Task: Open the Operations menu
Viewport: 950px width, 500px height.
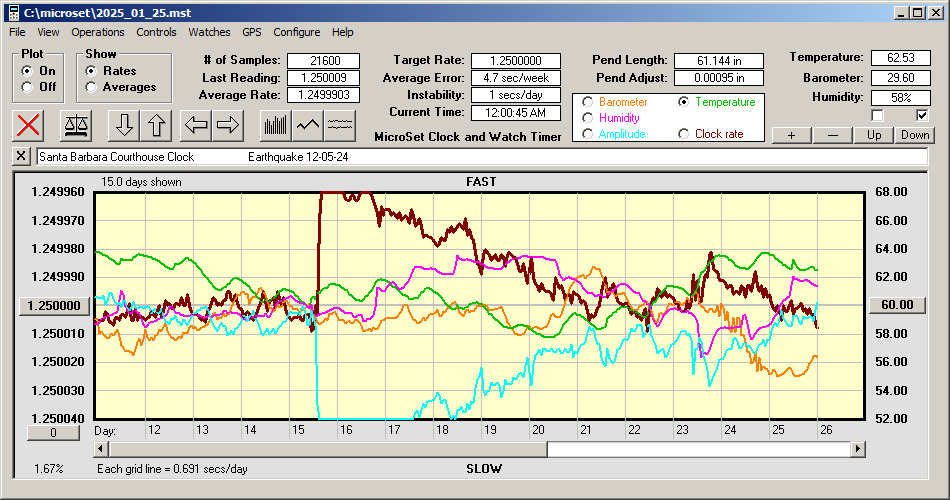Action: 98,32
